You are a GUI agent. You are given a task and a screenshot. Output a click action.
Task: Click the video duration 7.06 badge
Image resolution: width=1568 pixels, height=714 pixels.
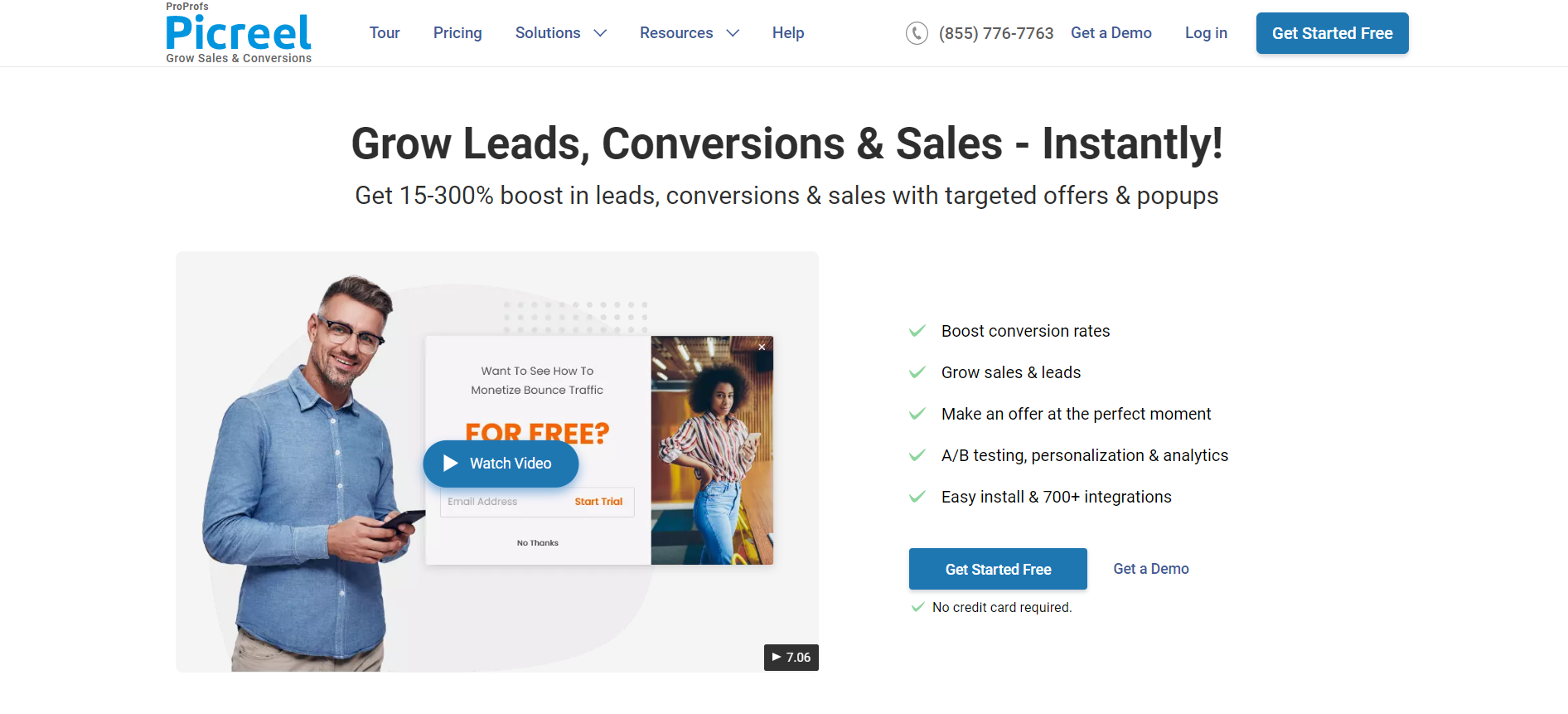click(x=791, y=658)
